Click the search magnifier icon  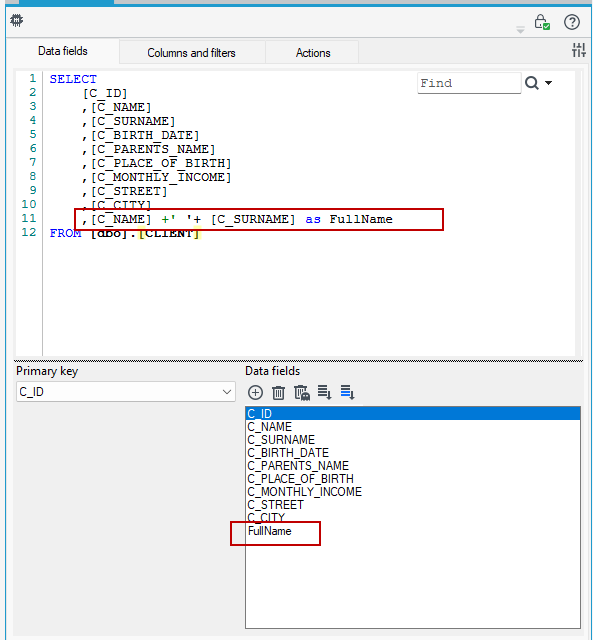coord(532,83)
